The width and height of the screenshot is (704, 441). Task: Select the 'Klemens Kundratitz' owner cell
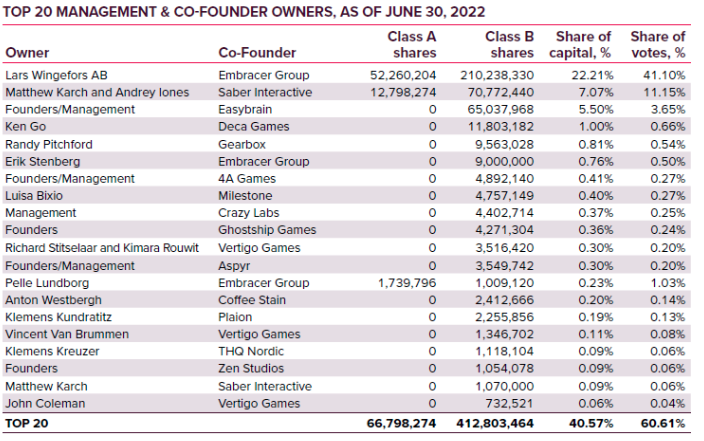58,317
